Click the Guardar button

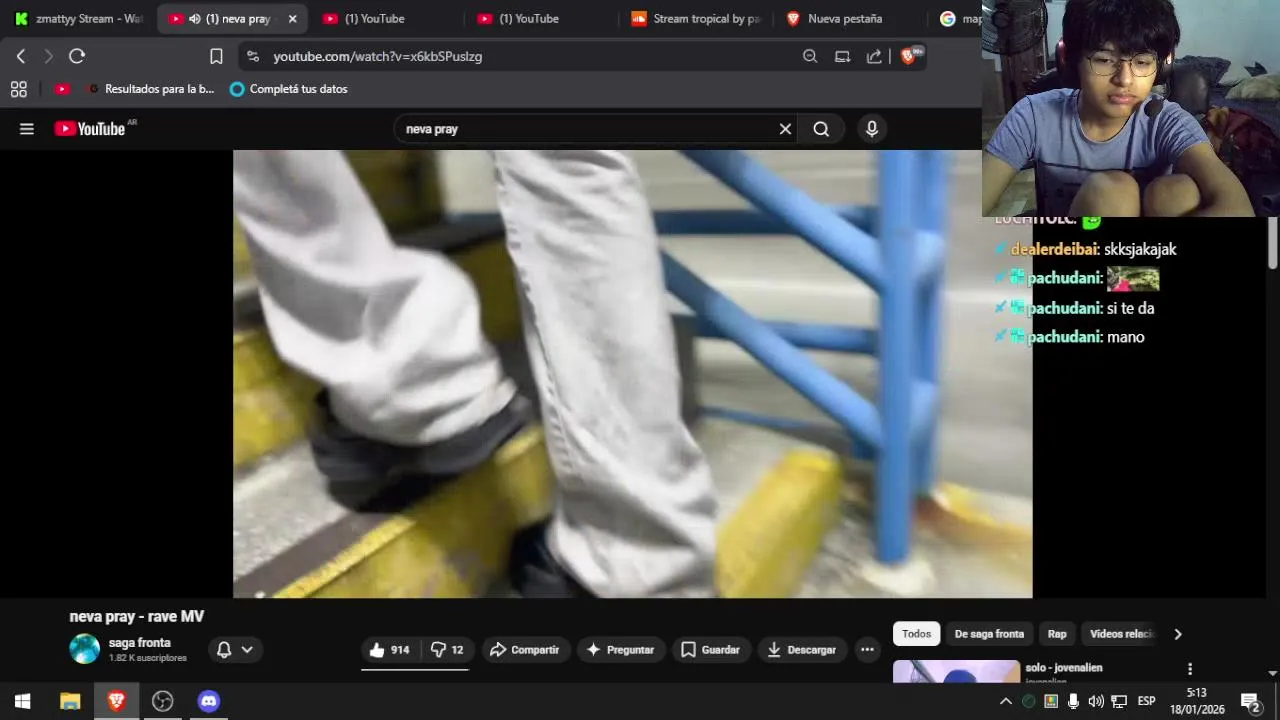(711, 650)
